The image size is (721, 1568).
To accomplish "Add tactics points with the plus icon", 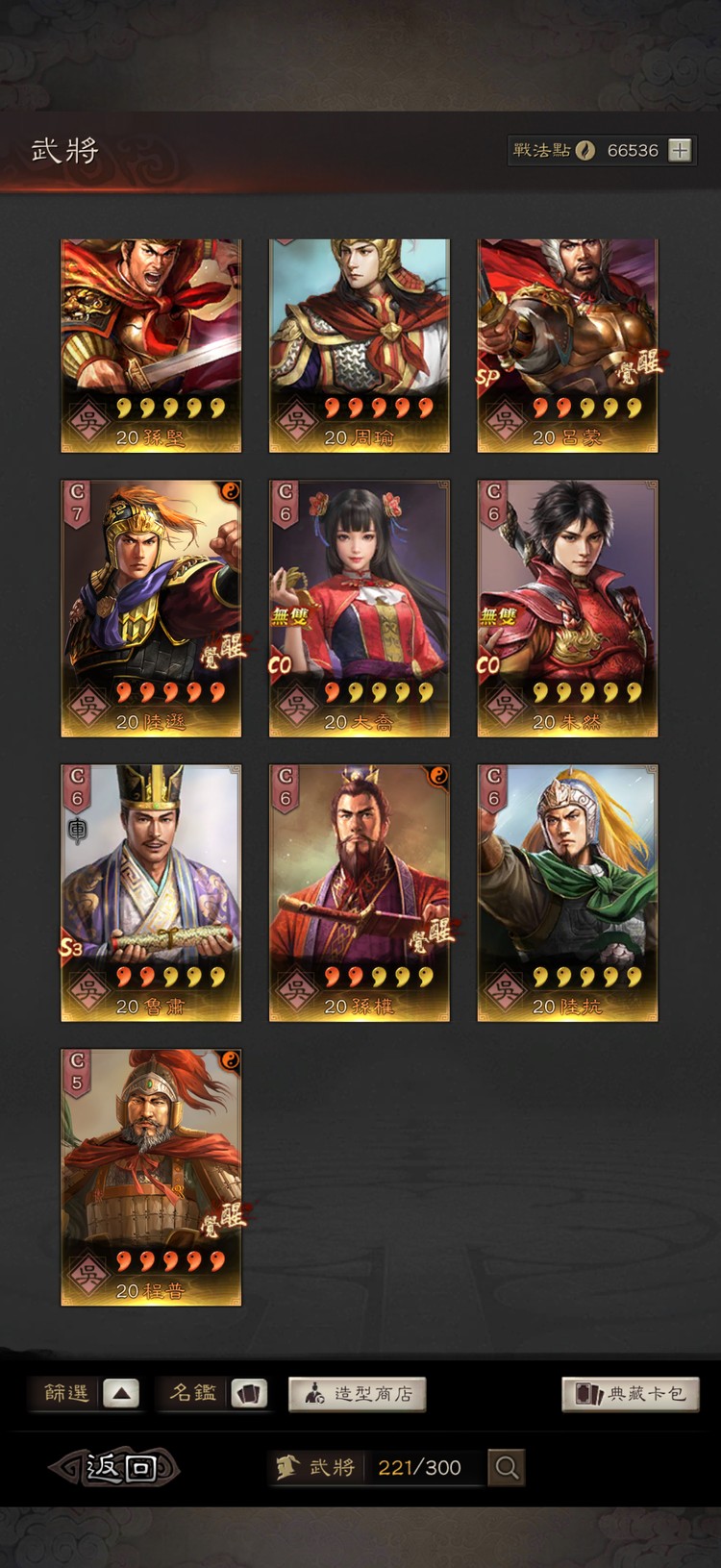I will (680, 150).
